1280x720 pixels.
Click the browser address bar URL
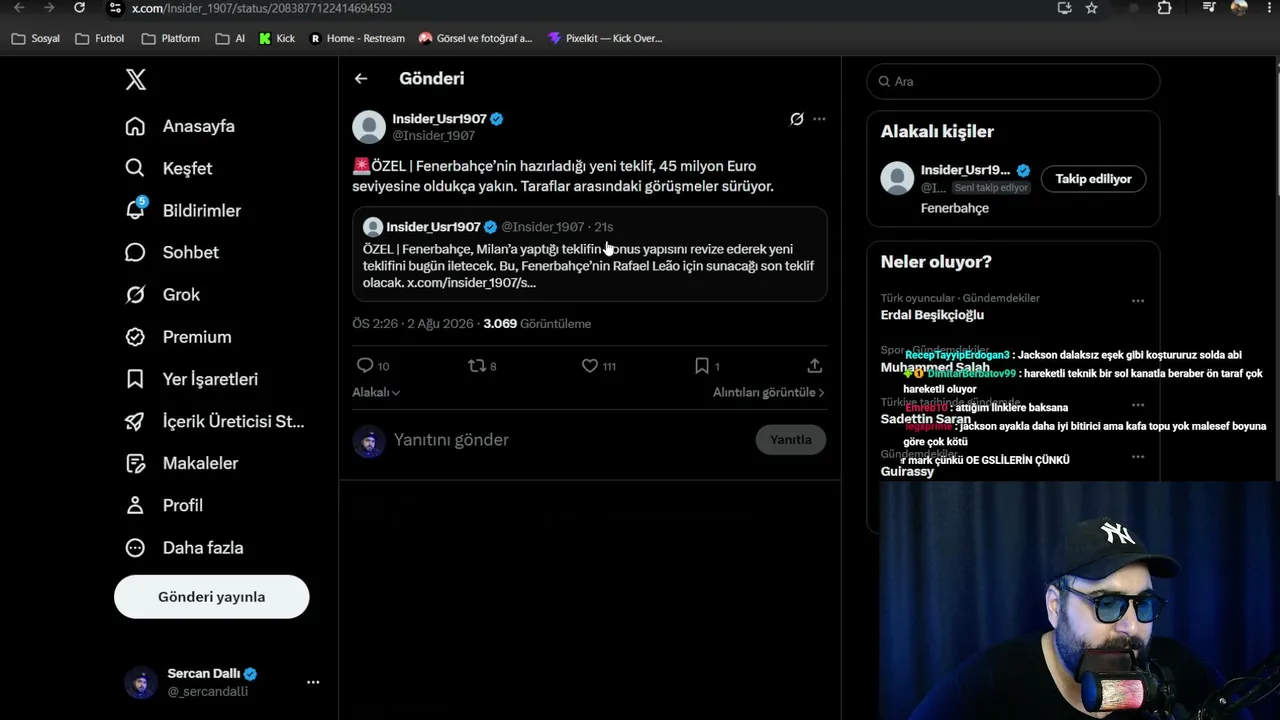tap(262, 8)
